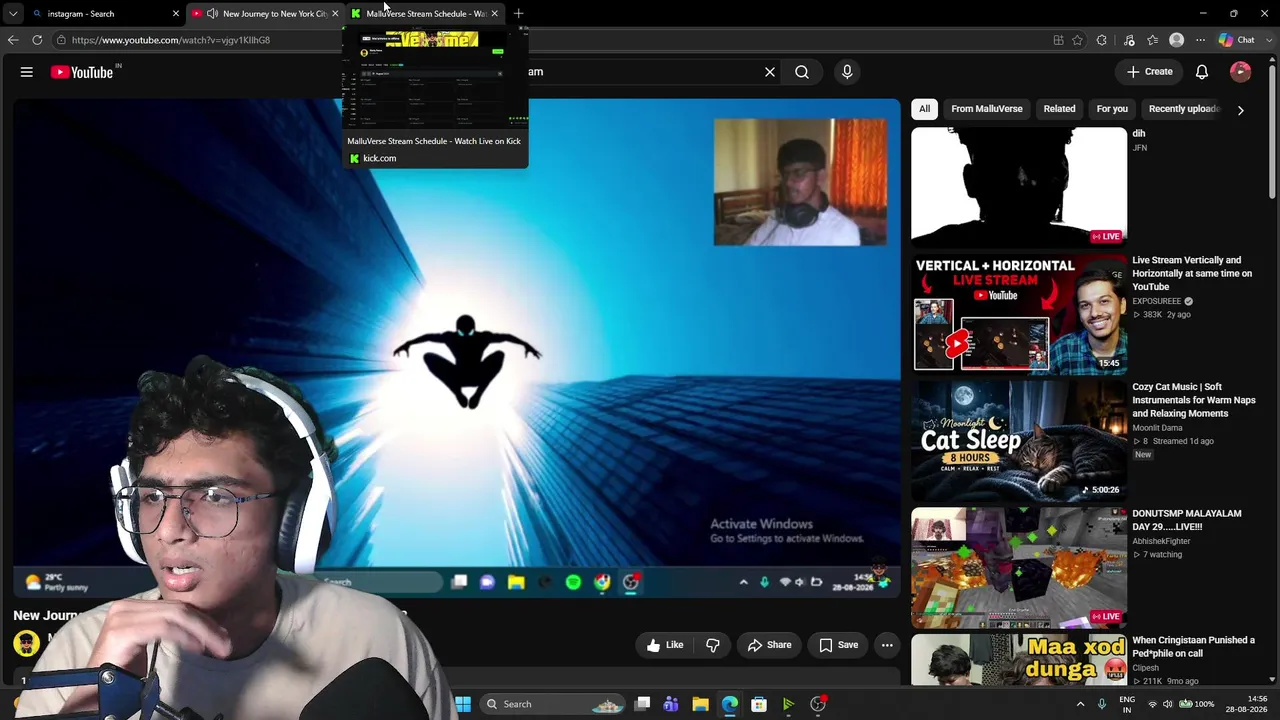Open 'Live Stream Vertically and Horizontally' title

point(1192,273)
